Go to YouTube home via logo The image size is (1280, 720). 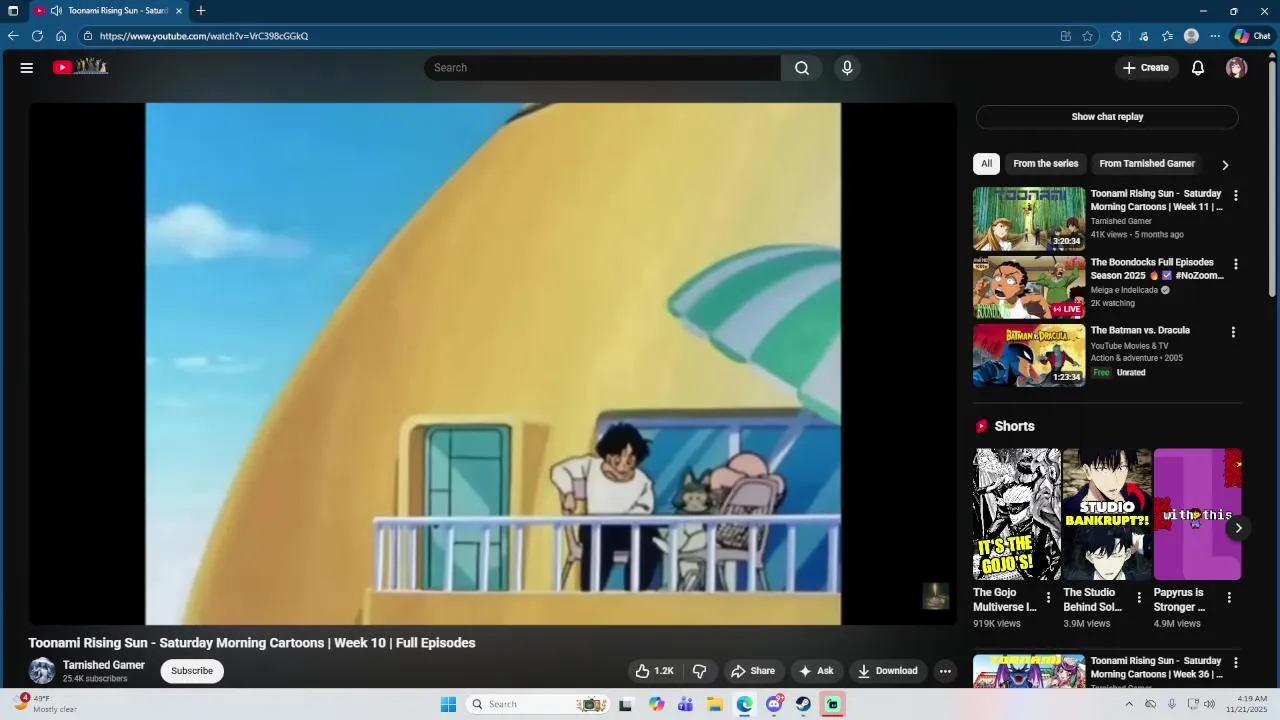(x=80, y=67)
